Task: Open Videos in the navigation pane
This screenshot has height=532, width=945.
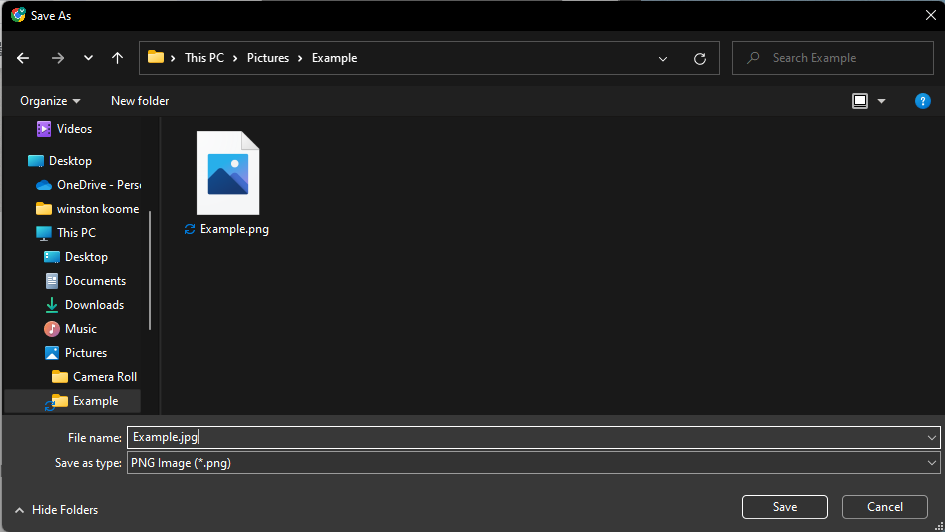Action: 74,128
